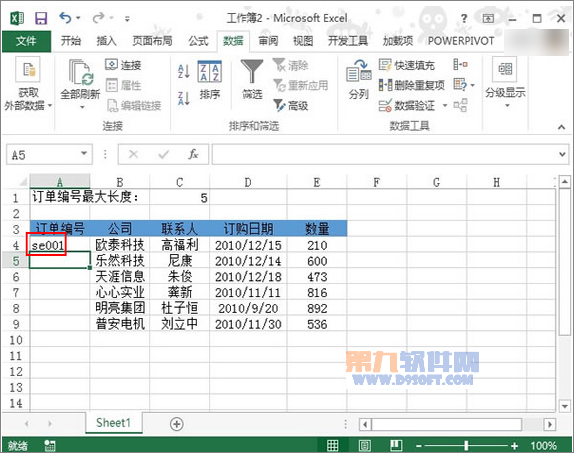Select column D header
574x453 pixels.
(248, 182)
